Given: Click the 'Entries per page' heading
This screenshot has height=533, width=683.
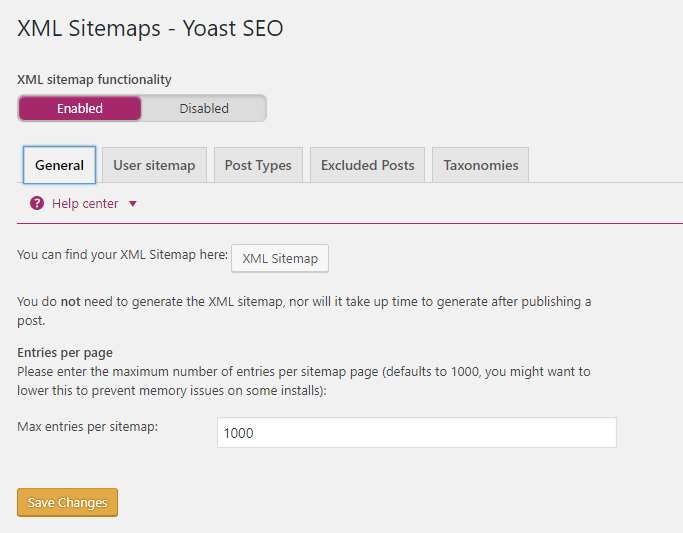Looking at the screenshot, I should (65, 352).
